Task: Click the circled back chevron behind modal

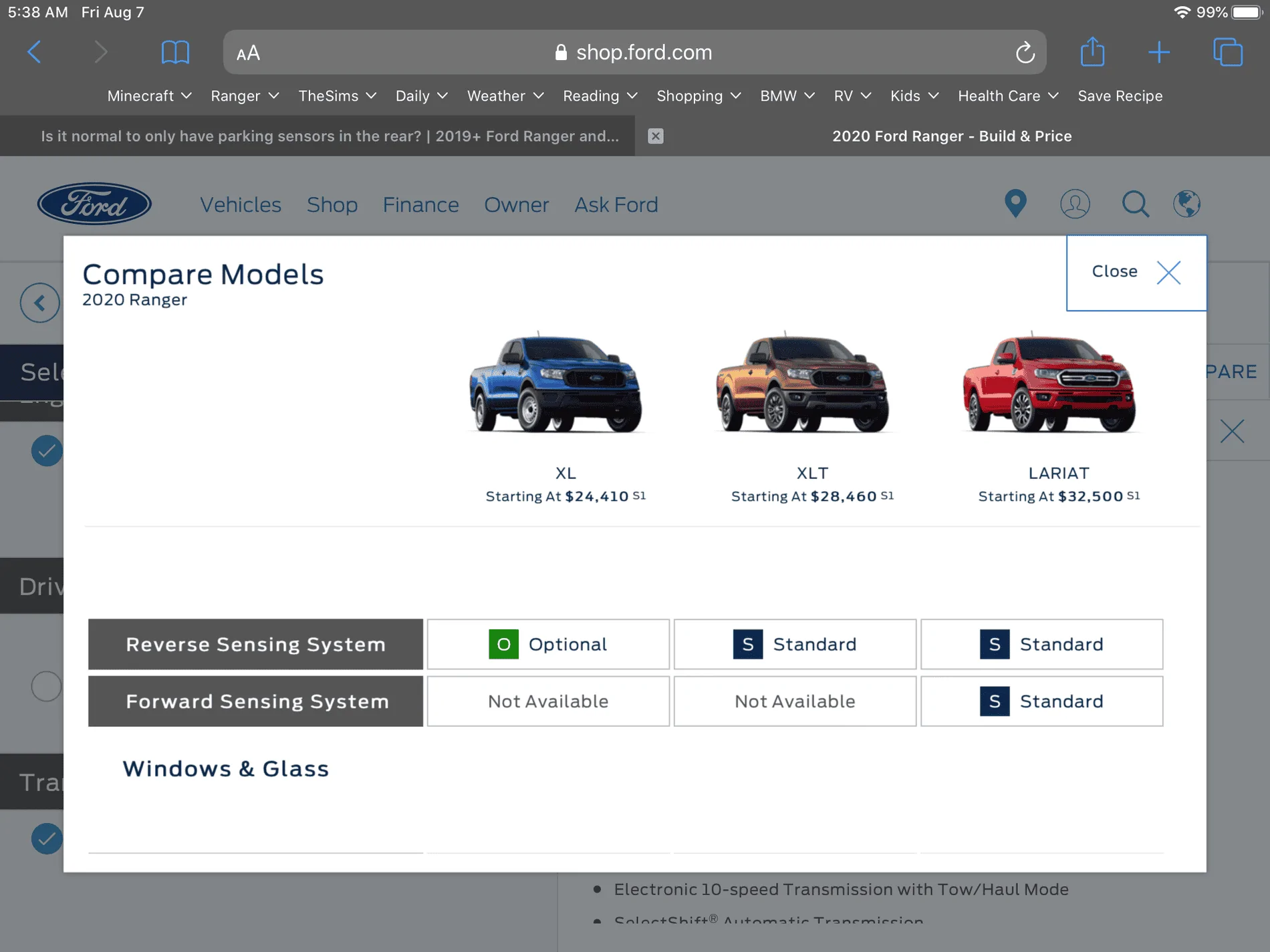Action: [39, 303]
